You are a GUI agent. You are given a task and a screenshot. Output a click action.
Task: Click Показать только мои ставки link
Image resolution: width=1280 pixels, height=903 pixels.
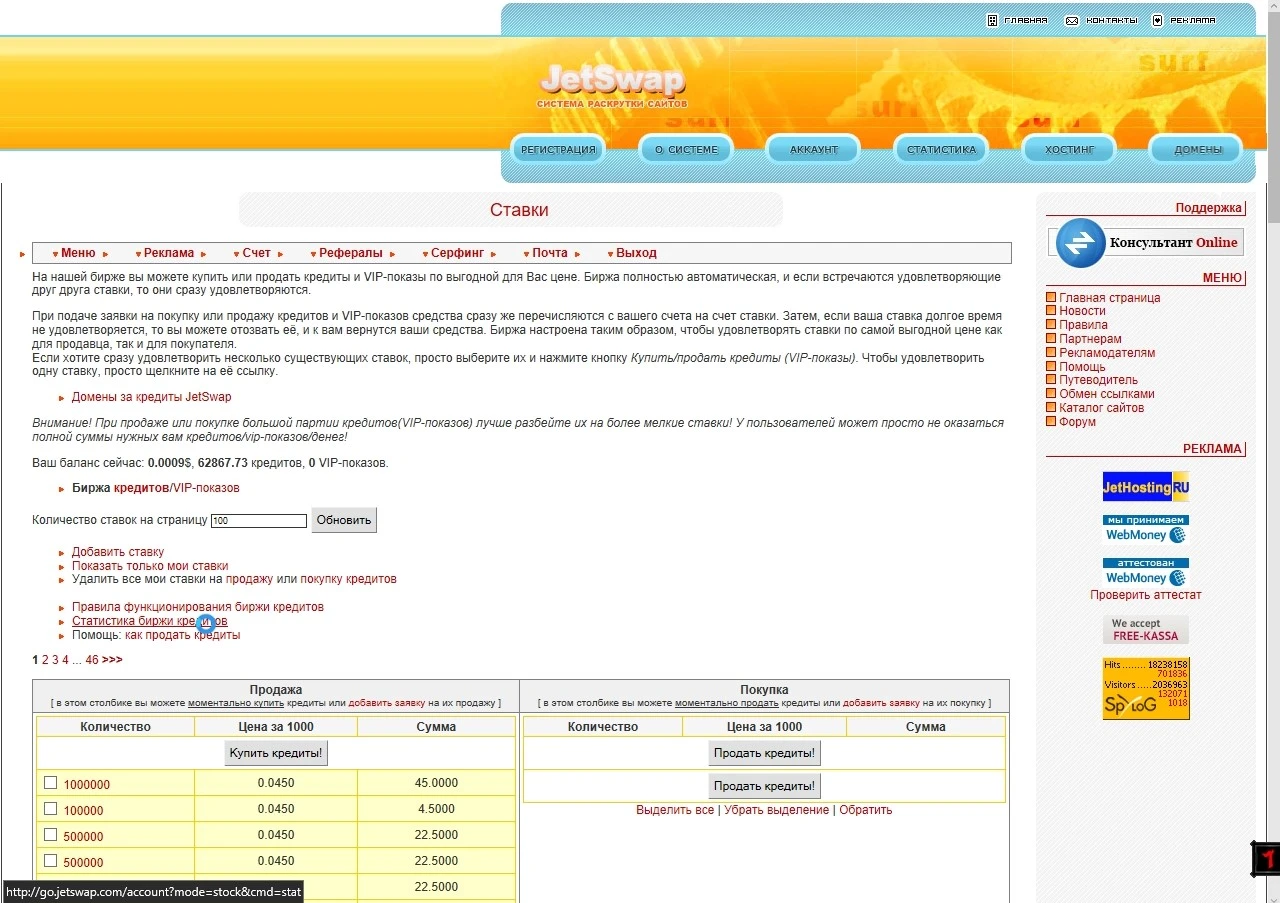(150, 566)
